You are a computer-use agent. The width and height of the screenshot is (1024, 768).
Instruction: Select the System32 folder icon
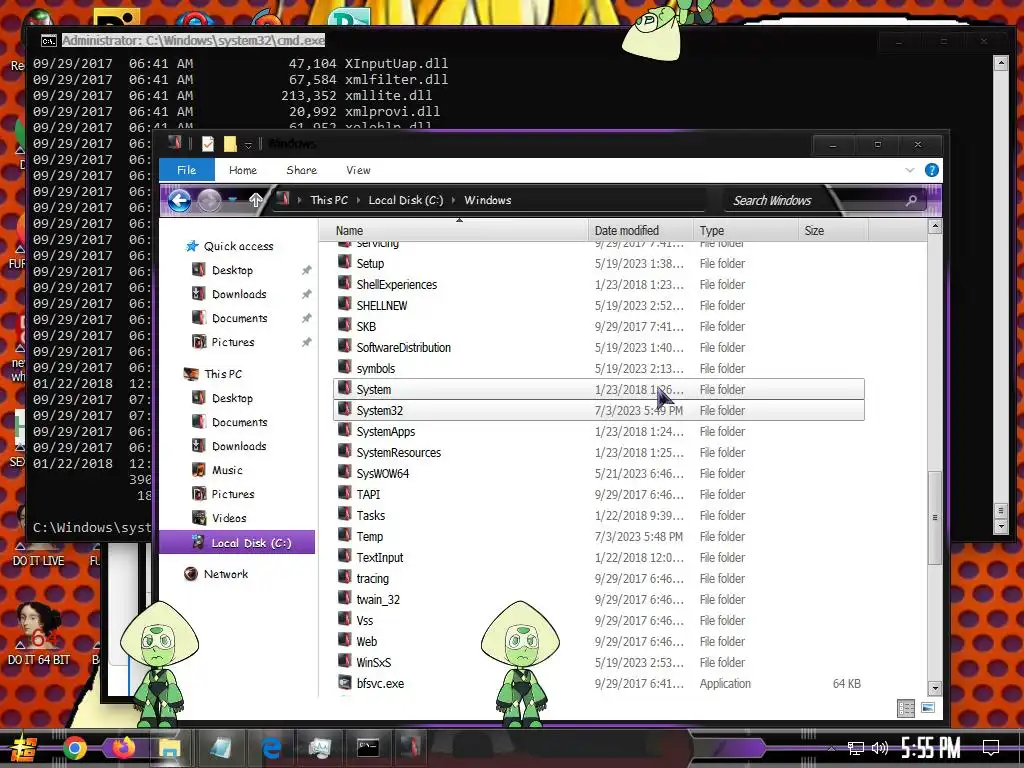pyautogui.click(x=345, y=409)
